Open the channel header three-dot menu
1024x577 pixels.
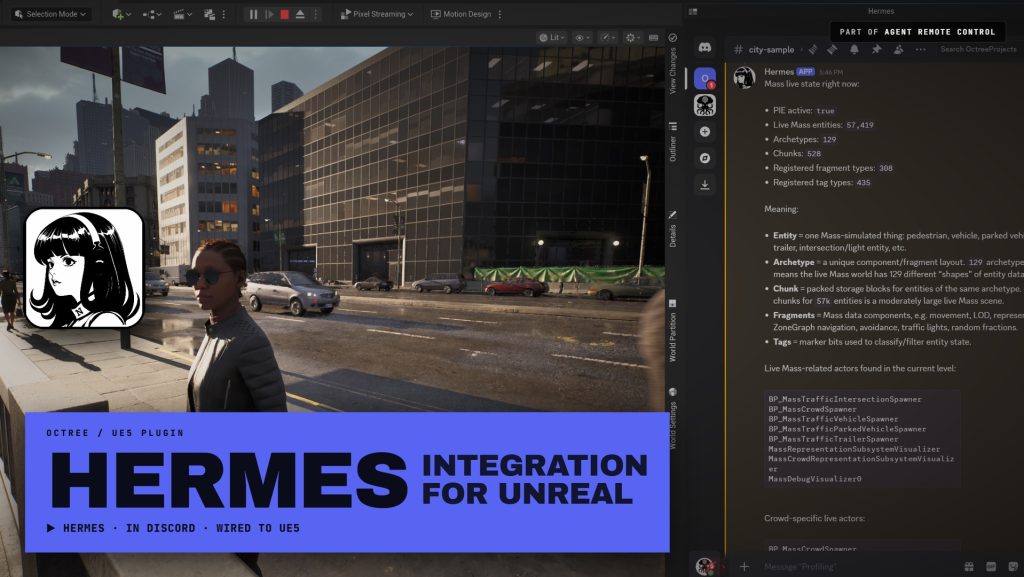(x=921, y=50)
